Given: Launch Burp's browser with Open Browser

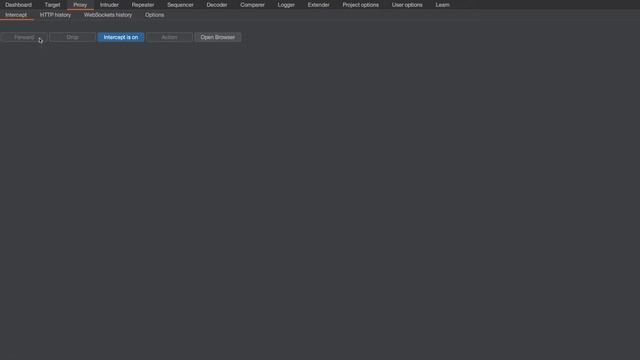Looking at the screenshot, I should click(x=218, y=37).
